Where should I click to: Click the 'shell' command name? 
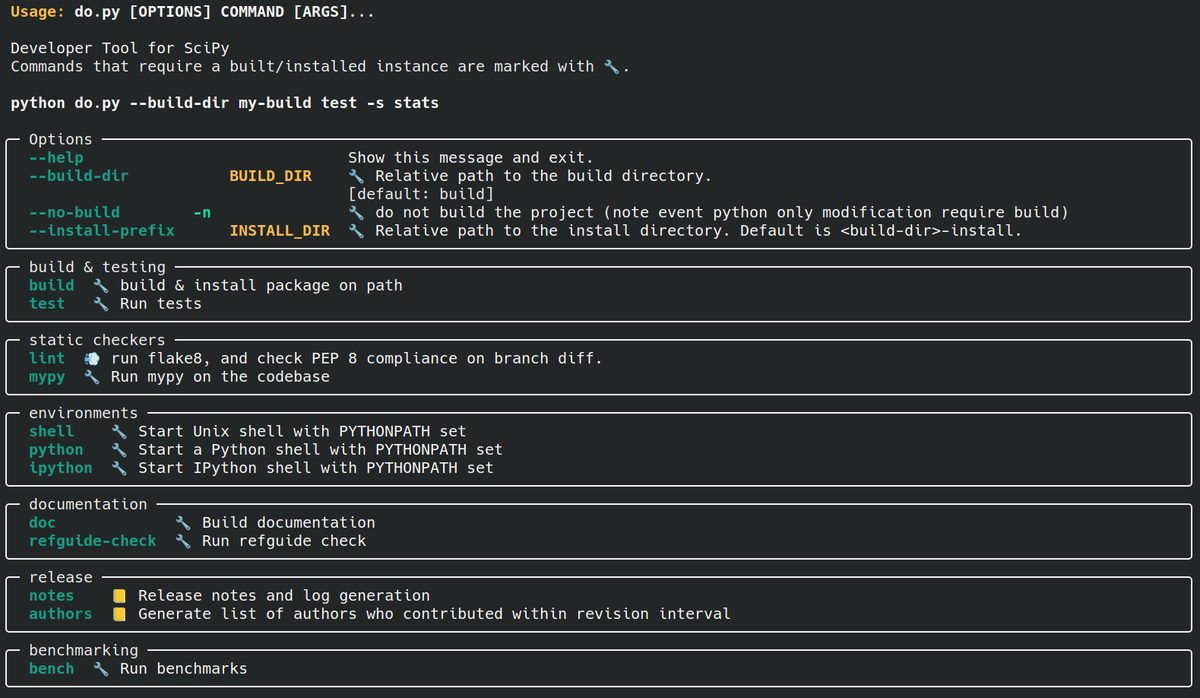point(52,431)
